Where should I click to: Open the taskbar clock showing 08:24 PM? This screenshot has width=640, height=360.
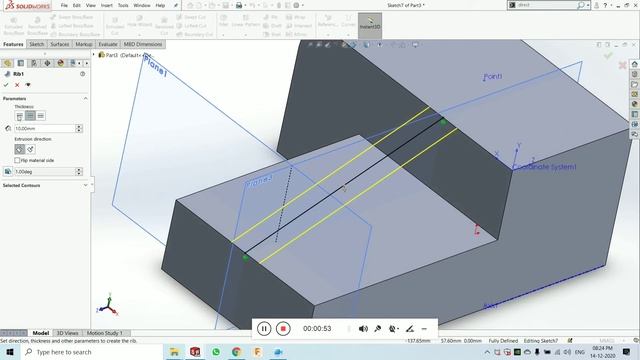coord(603,352)
